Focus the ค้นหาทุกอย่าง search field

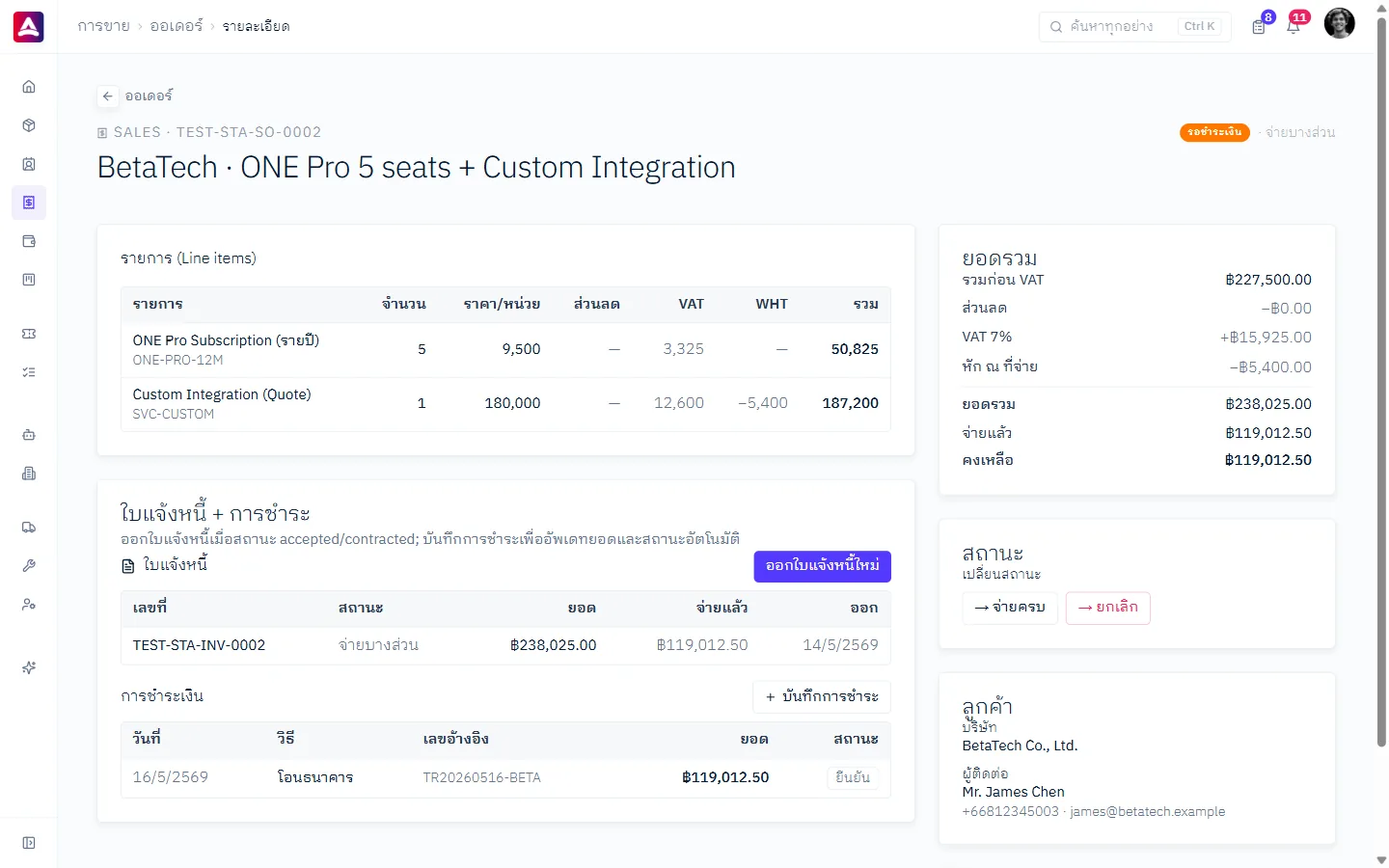1135,27
